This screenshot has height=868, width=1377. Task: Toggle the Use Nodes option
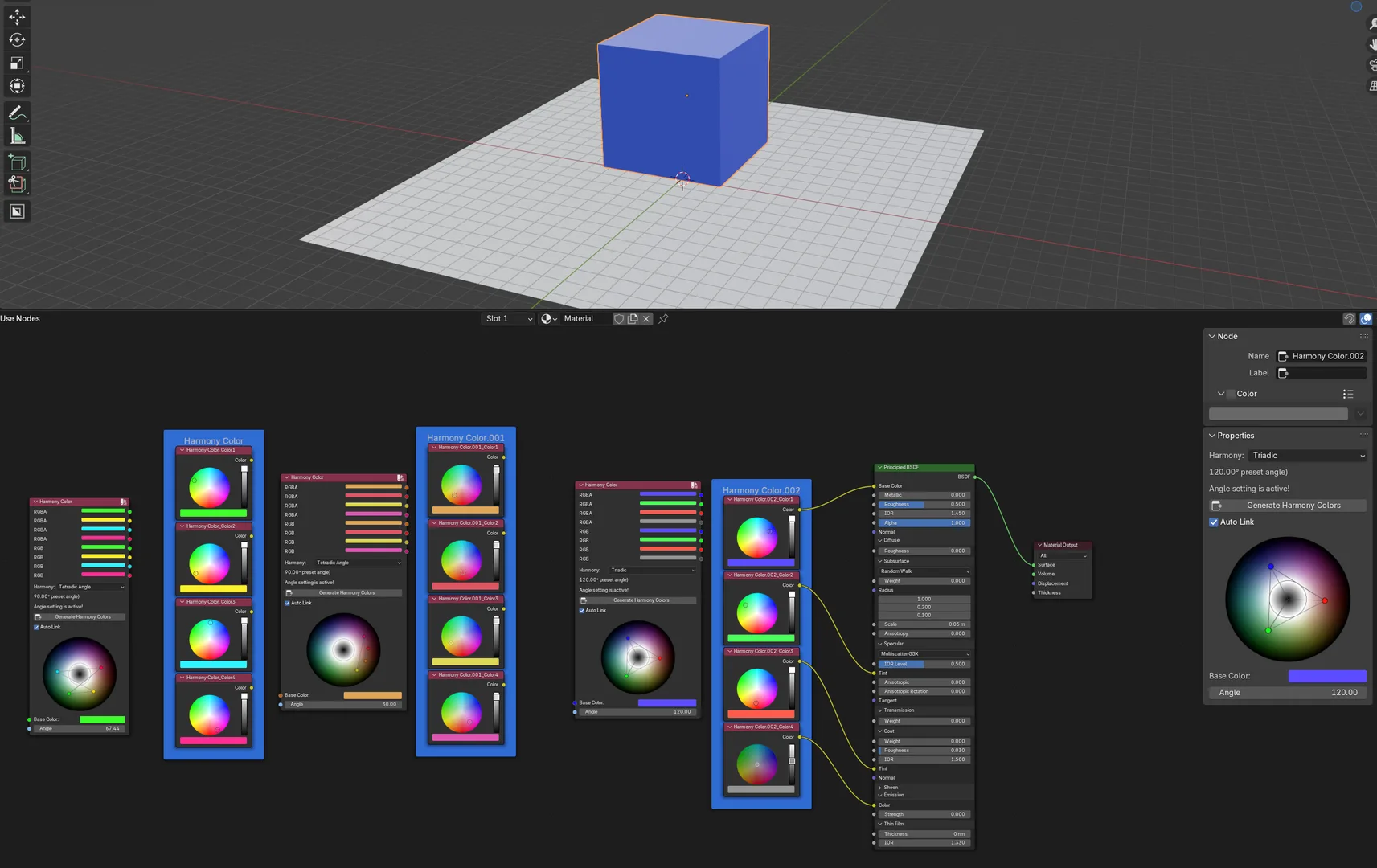coord(20,319)
